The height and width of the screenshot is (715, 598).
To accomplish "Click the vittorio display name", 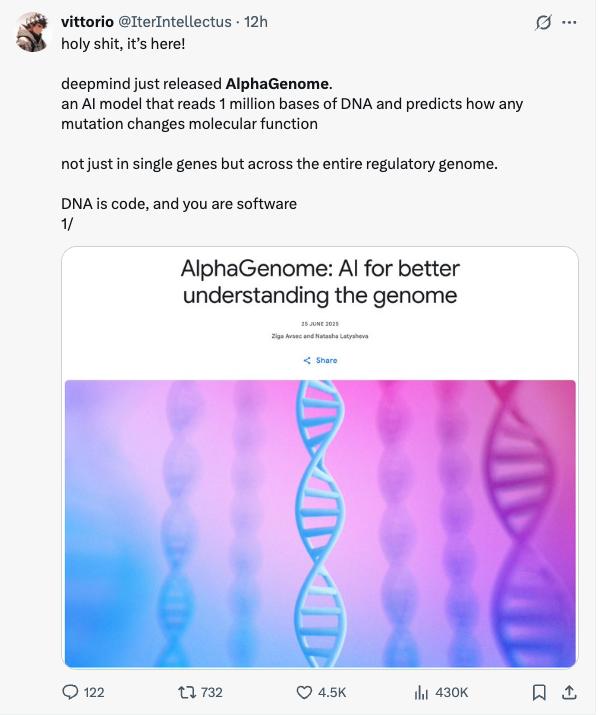I will tap(87, 22).
